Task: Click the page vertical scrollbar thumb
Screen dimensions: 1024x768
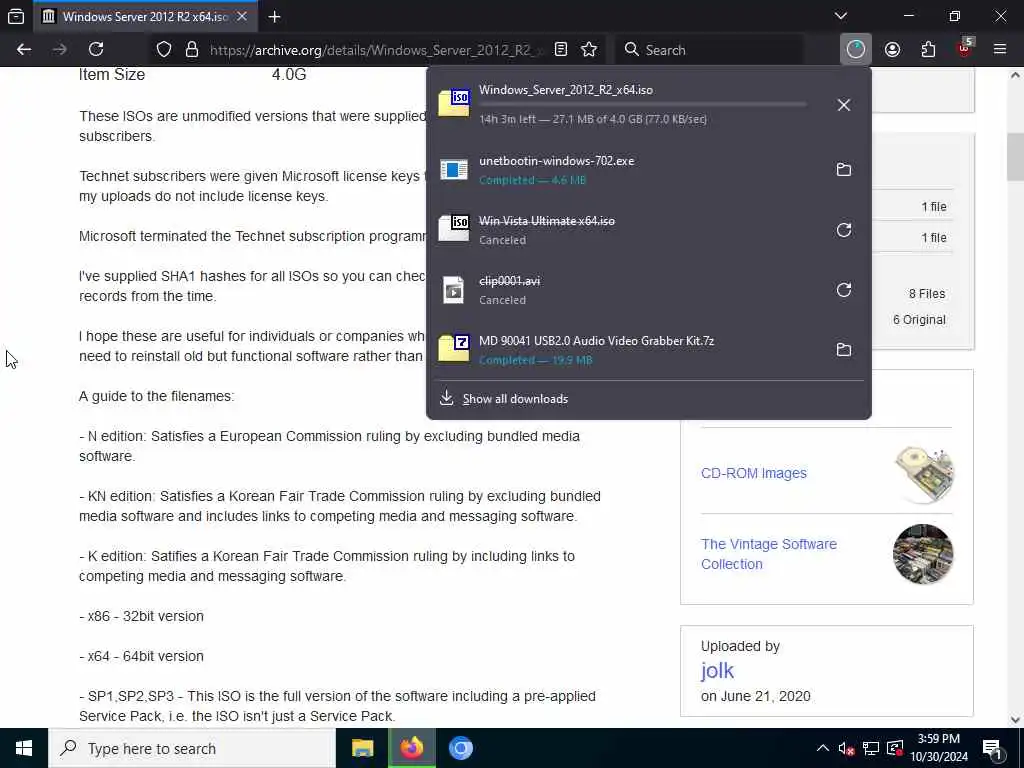Action: (1015, 157)
